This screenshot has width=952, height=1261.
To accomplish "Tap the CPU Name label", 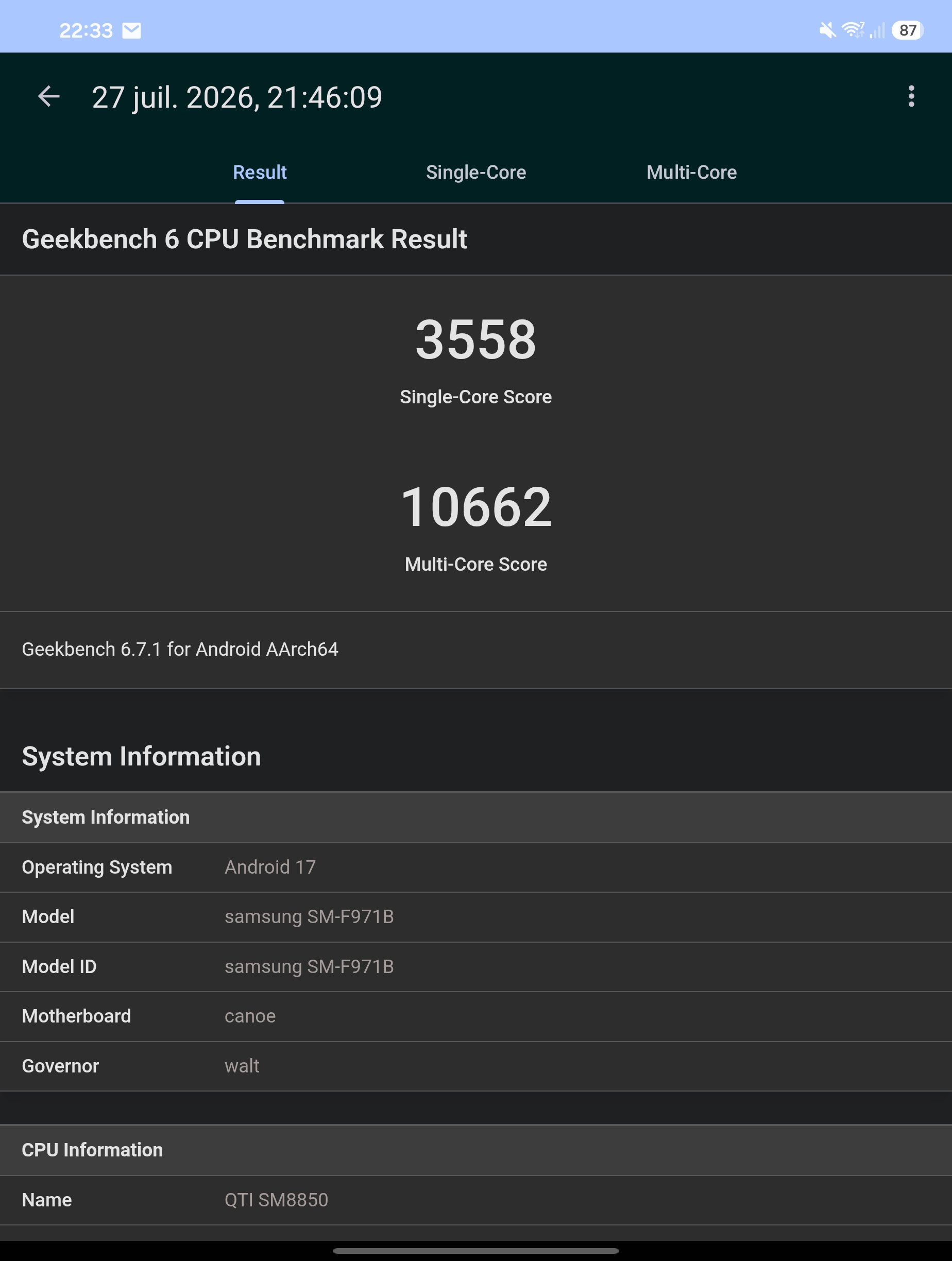I will pos(47,1200).
